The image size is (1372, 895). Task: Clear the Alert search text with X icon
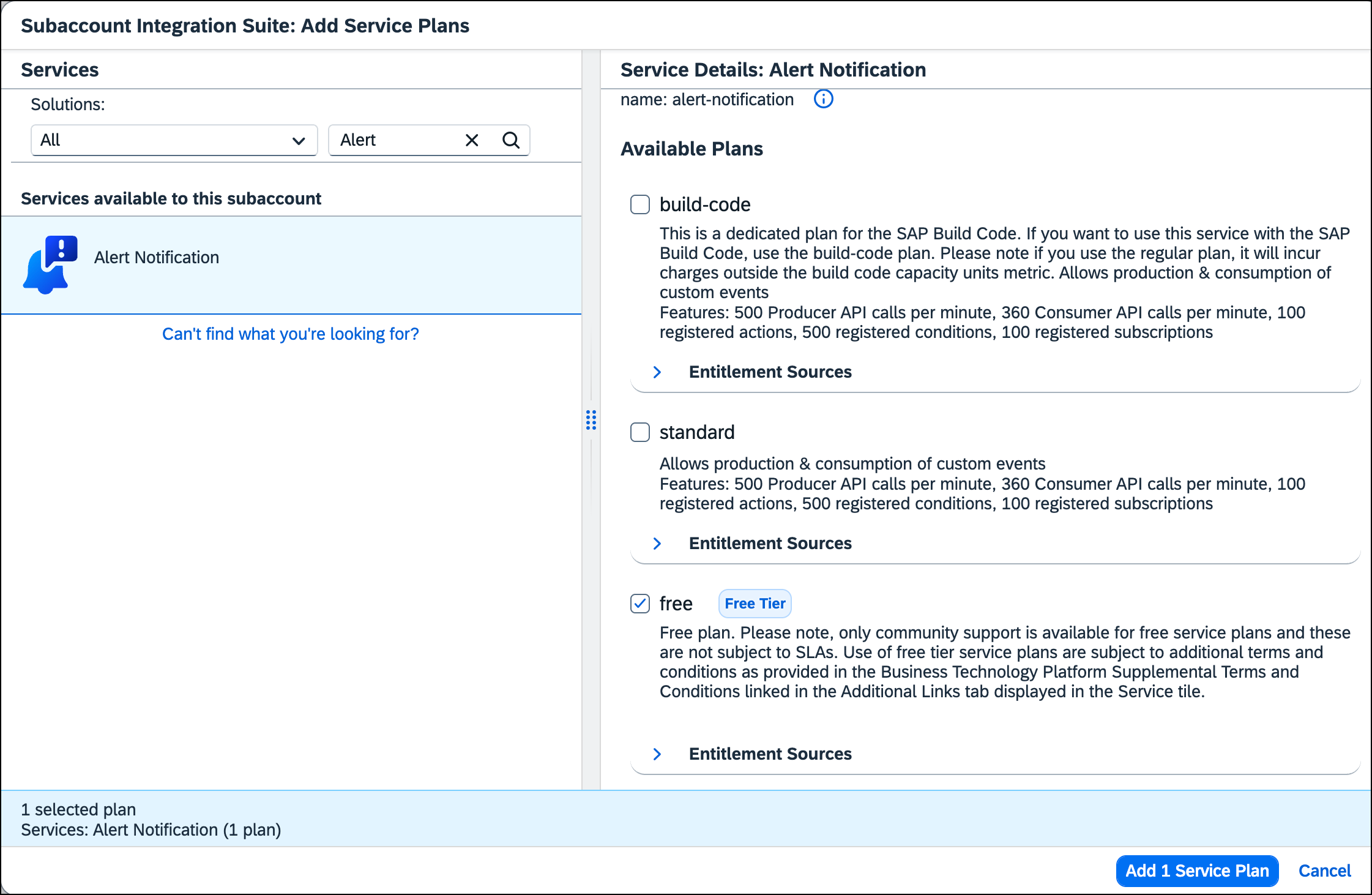(x=472, y=140)
